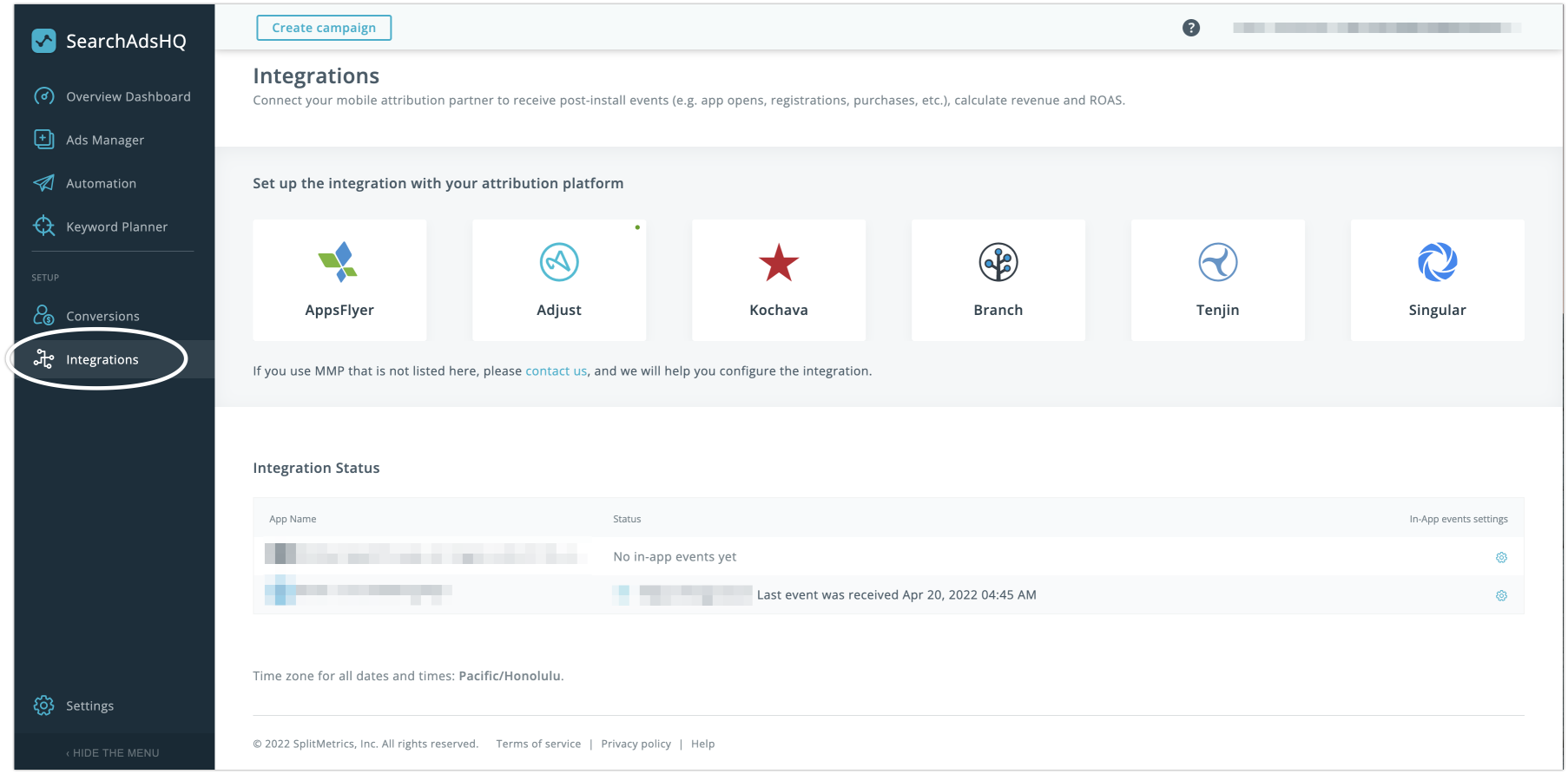
Task: Navigate to Conversions menu item
Action: [102, 316]
